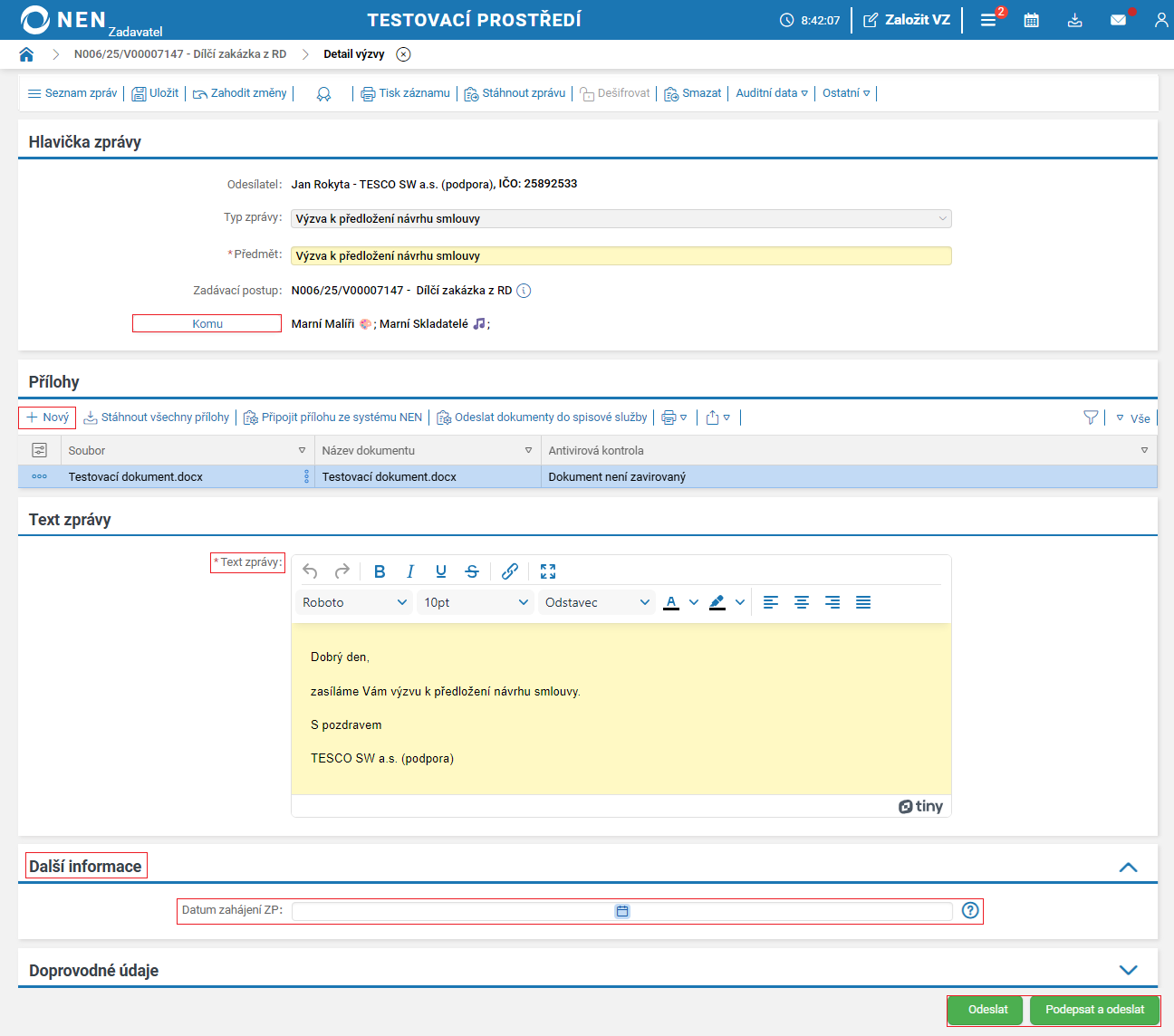Click the Podepsat a odeslat button

click(x=1094, y=1010)
